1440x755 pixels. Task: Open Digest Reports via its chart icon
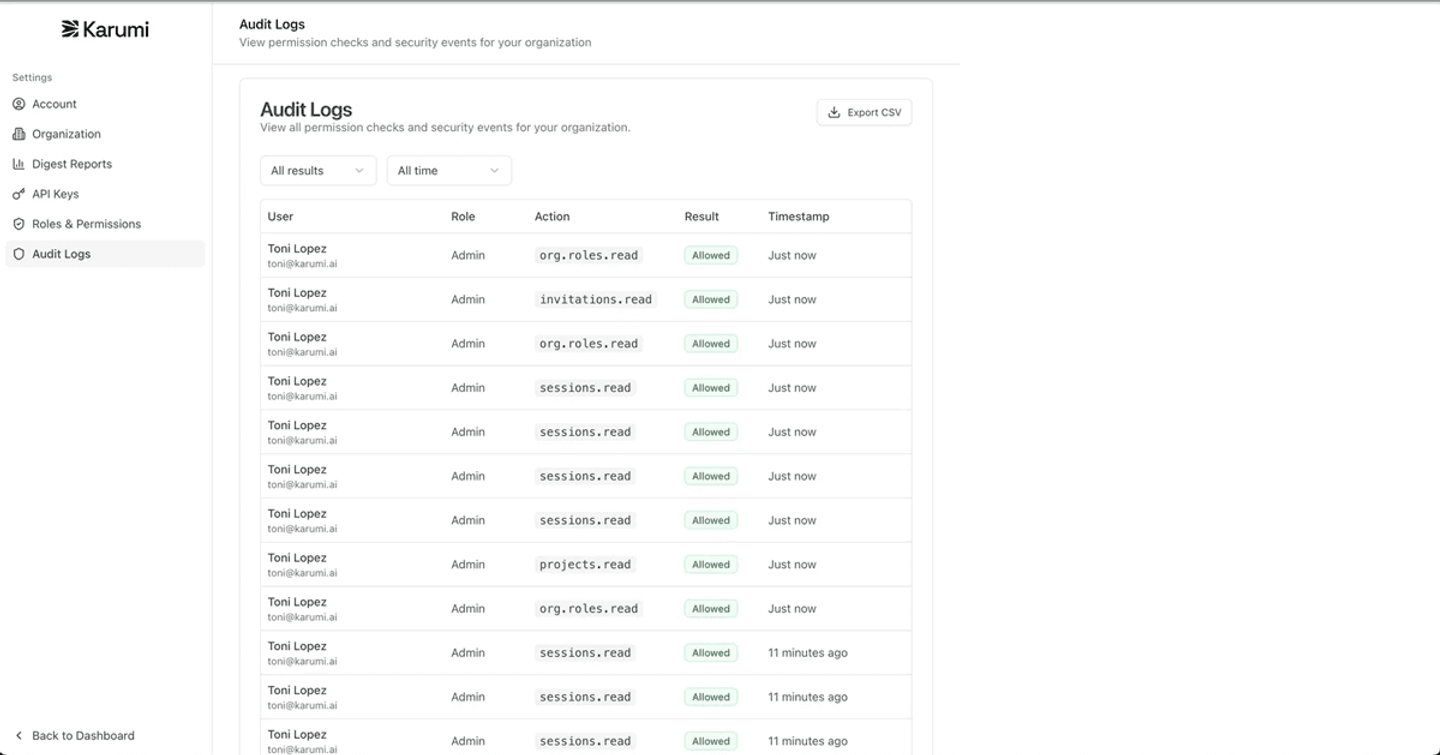pos(19,164)
